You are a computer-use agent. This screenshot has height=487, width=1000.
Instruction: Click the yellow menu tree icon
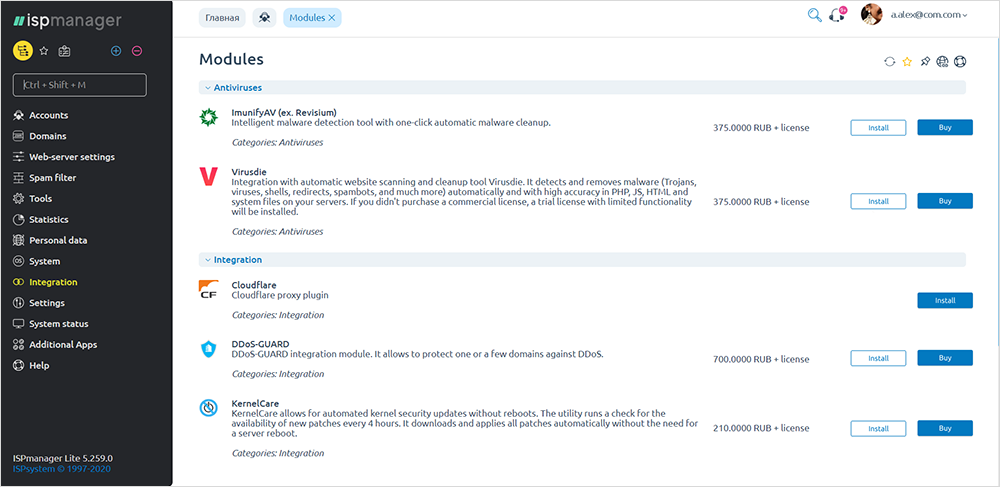coord(23,50)
